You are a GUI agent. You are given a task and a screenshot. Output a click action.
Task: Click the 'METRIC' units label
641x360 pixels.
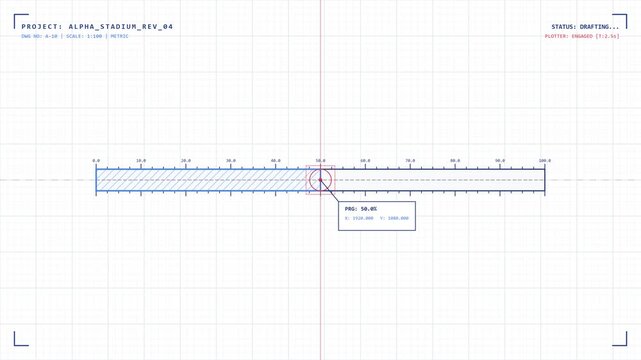pos(119,36)
